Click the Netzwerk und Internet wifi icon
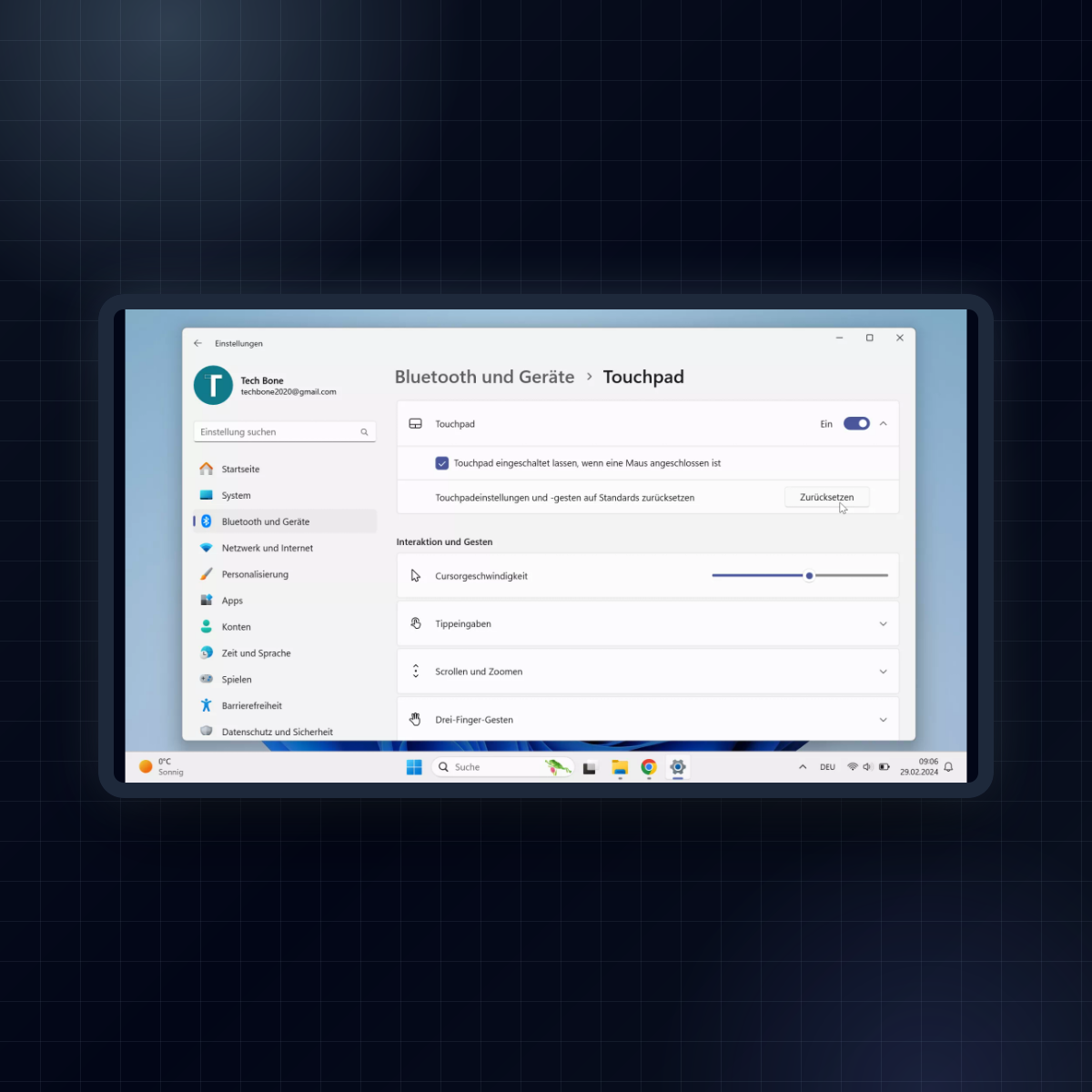The width and height of the screenshot is (1092, 1092). [207, 548]
